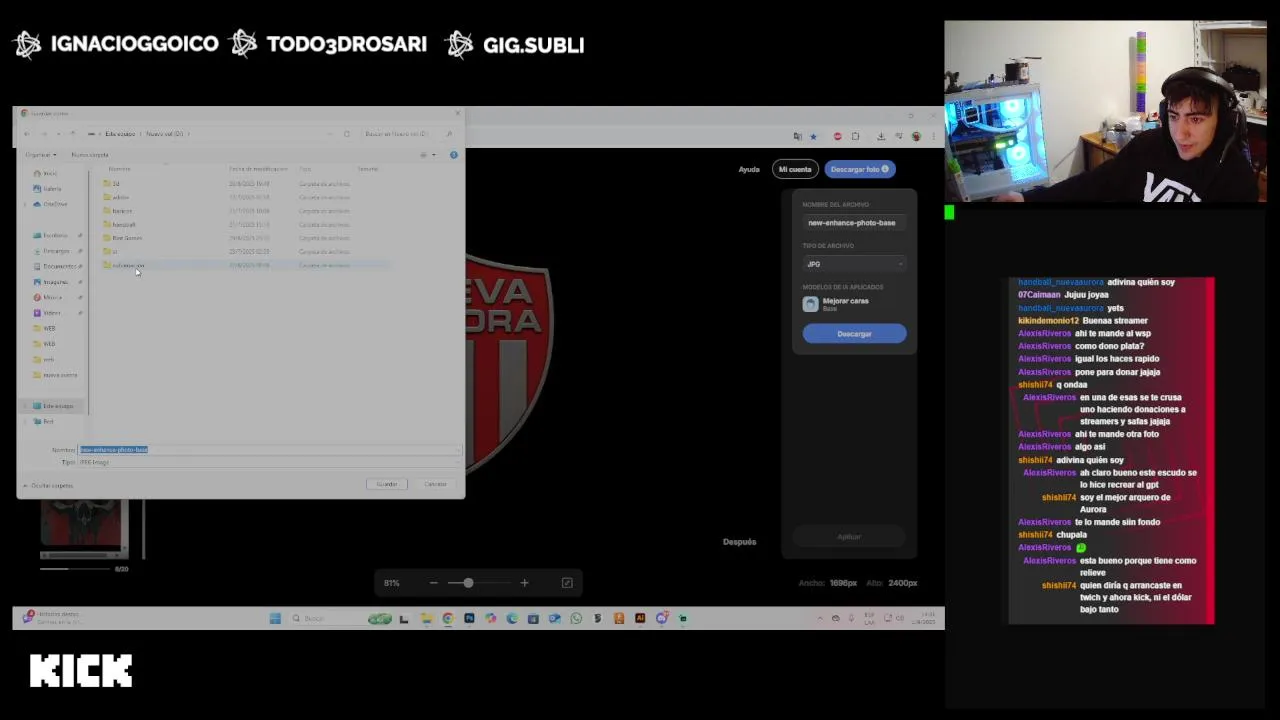Open the JPG file type dropdown
This screenshot has height=720, width=1280.
[854, 264]
